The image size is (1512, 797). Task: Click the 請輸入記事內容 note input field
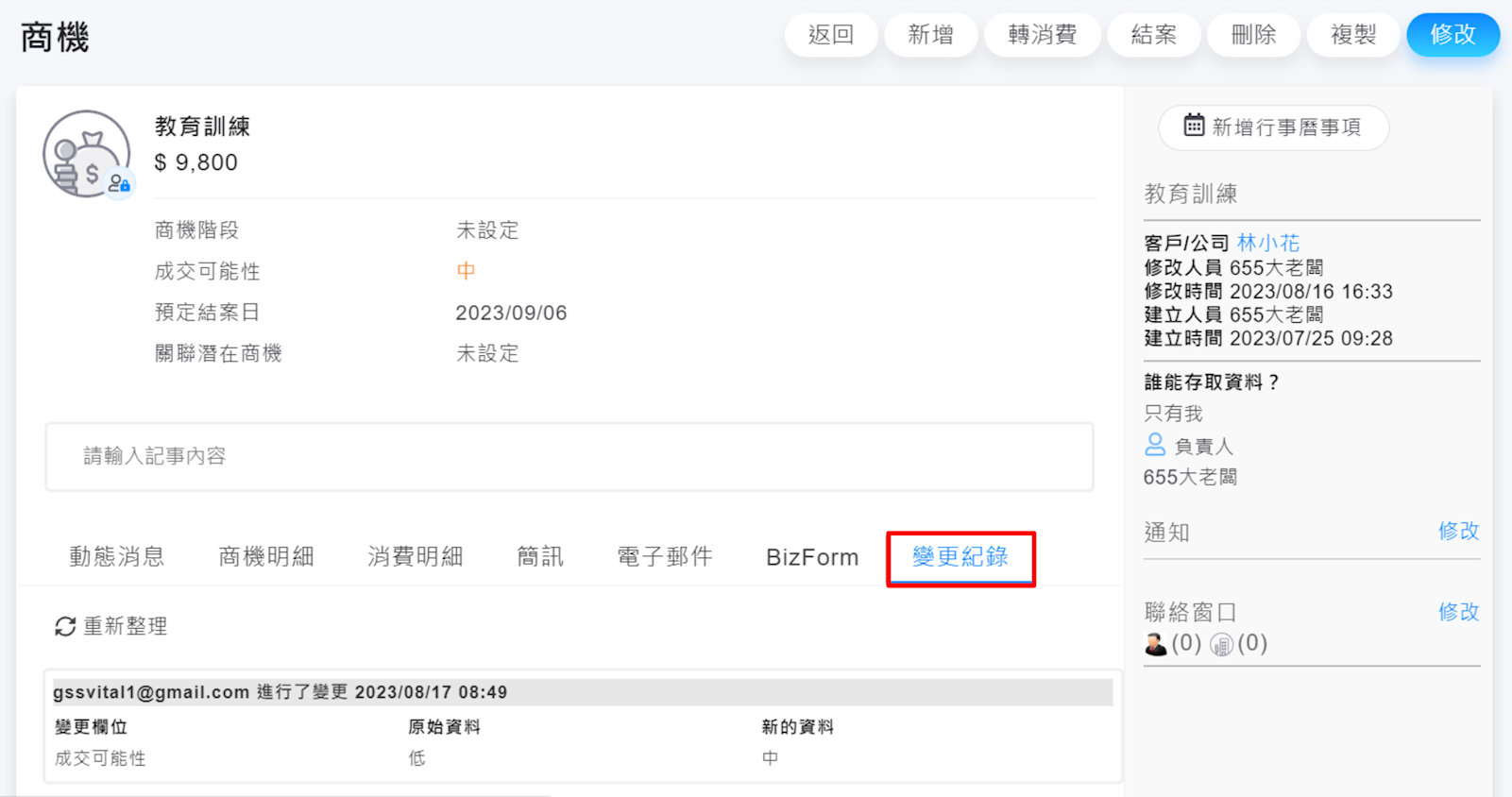click(x=569, y=456)
